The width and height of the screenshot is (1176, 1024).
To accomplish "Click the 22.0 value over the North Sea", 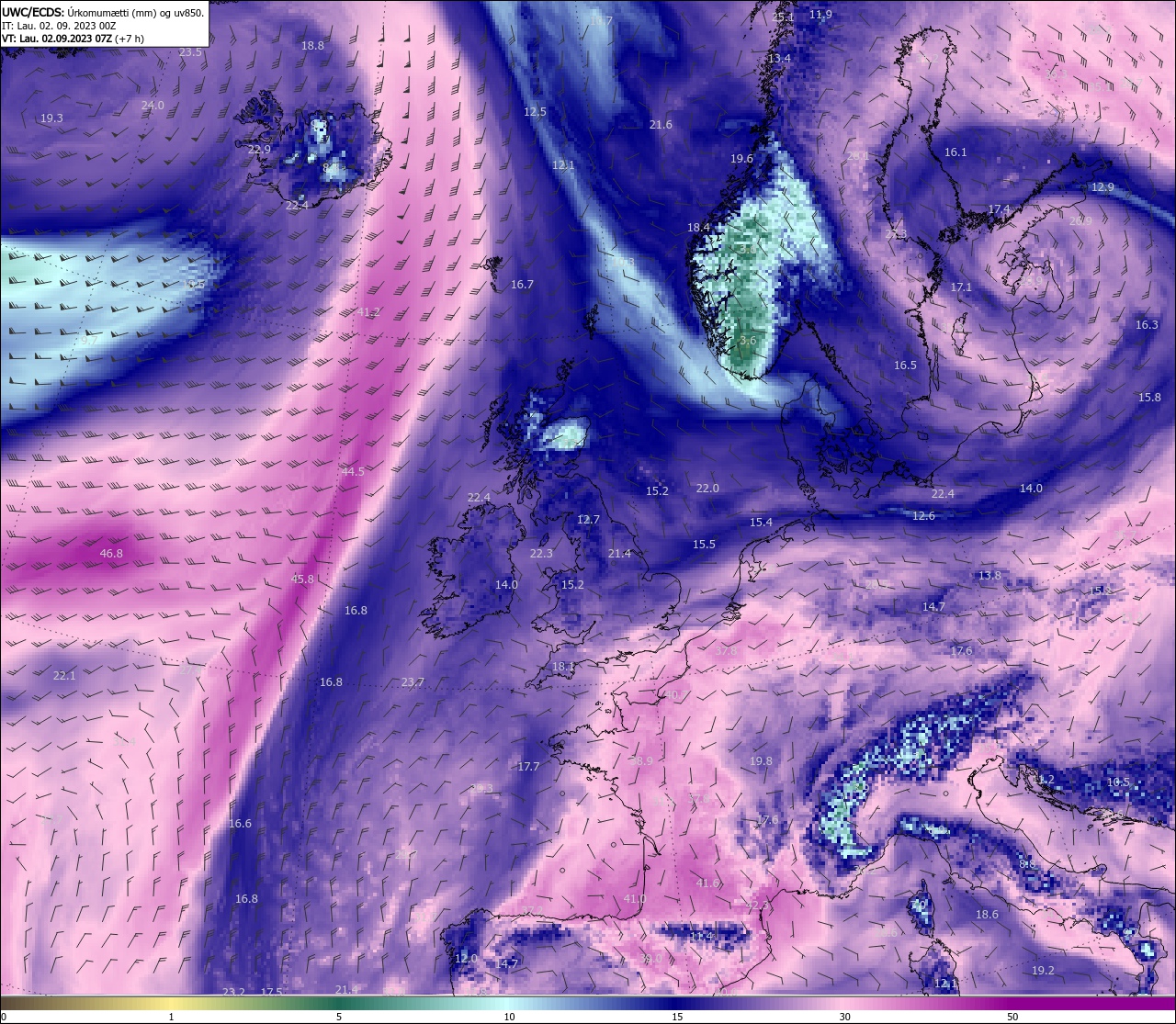I will (707, 489).
